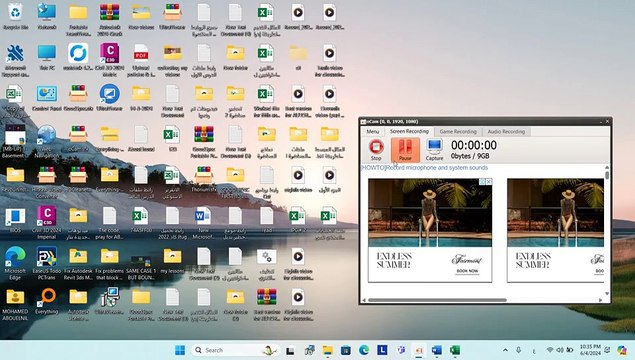Open Microsoft Teams from the taskbar
The height and width of the screenshot is (360, 635).
(401, 350)
